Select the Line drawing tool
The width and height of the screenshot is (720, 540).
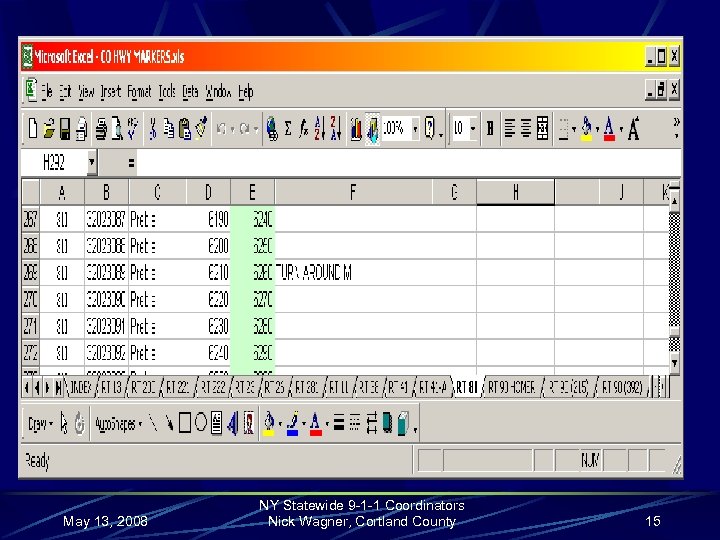pyautogui.click(x=153, y=423)
